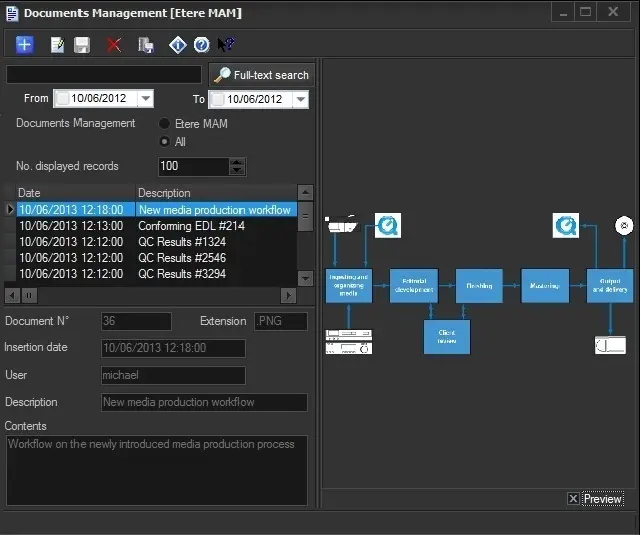The width and height of the screenshot is (641, 535).
Task: Click the search text input field
Action: point(104,75)
